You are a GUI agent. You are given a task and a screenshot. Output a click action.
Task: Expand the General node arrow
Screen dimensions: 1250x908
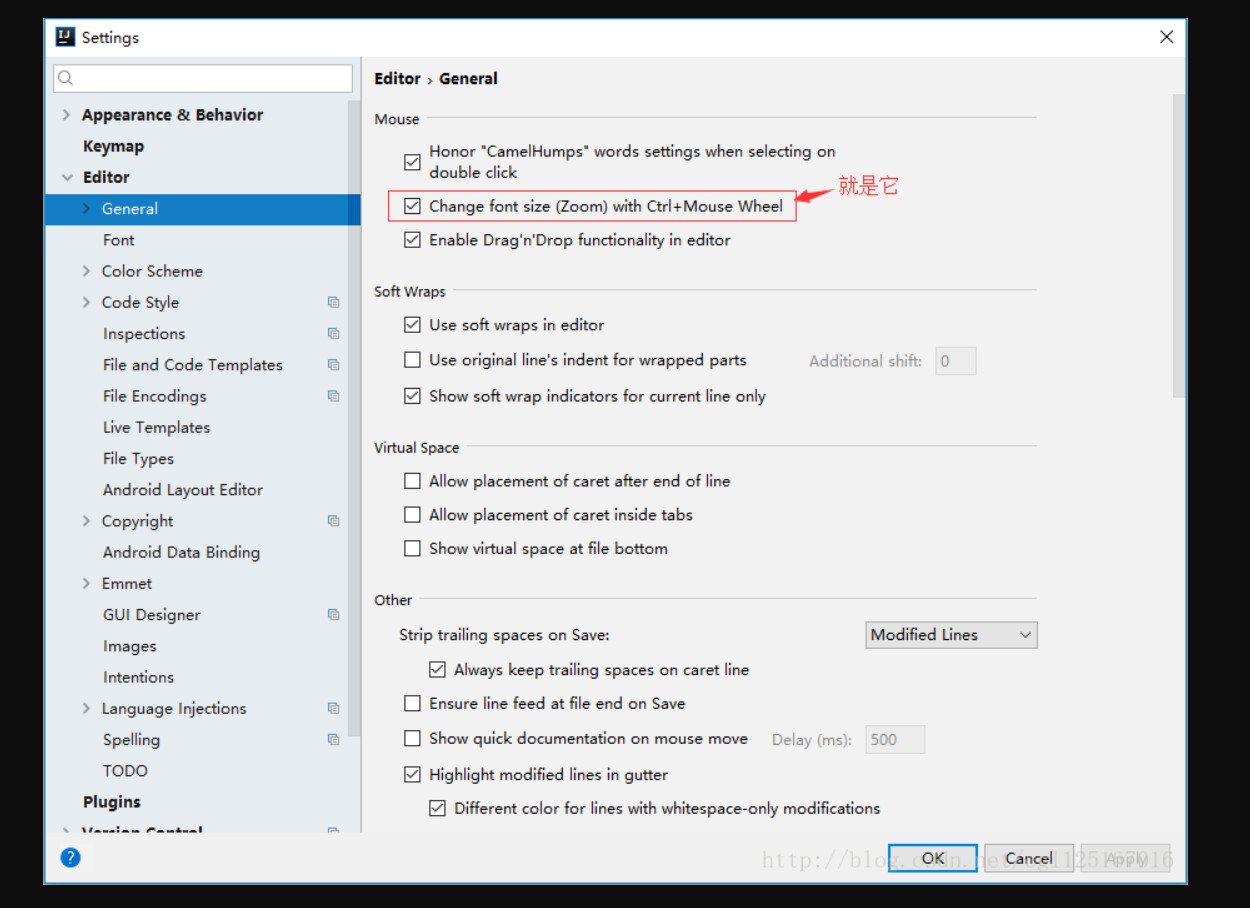tap(86, 208)
